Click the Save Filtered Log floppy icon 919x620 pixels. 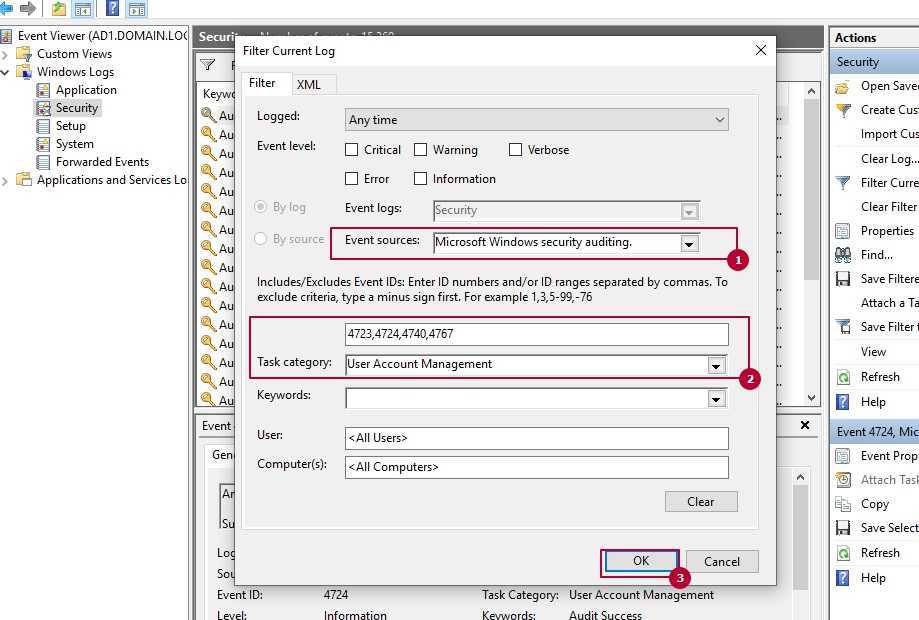843,279
